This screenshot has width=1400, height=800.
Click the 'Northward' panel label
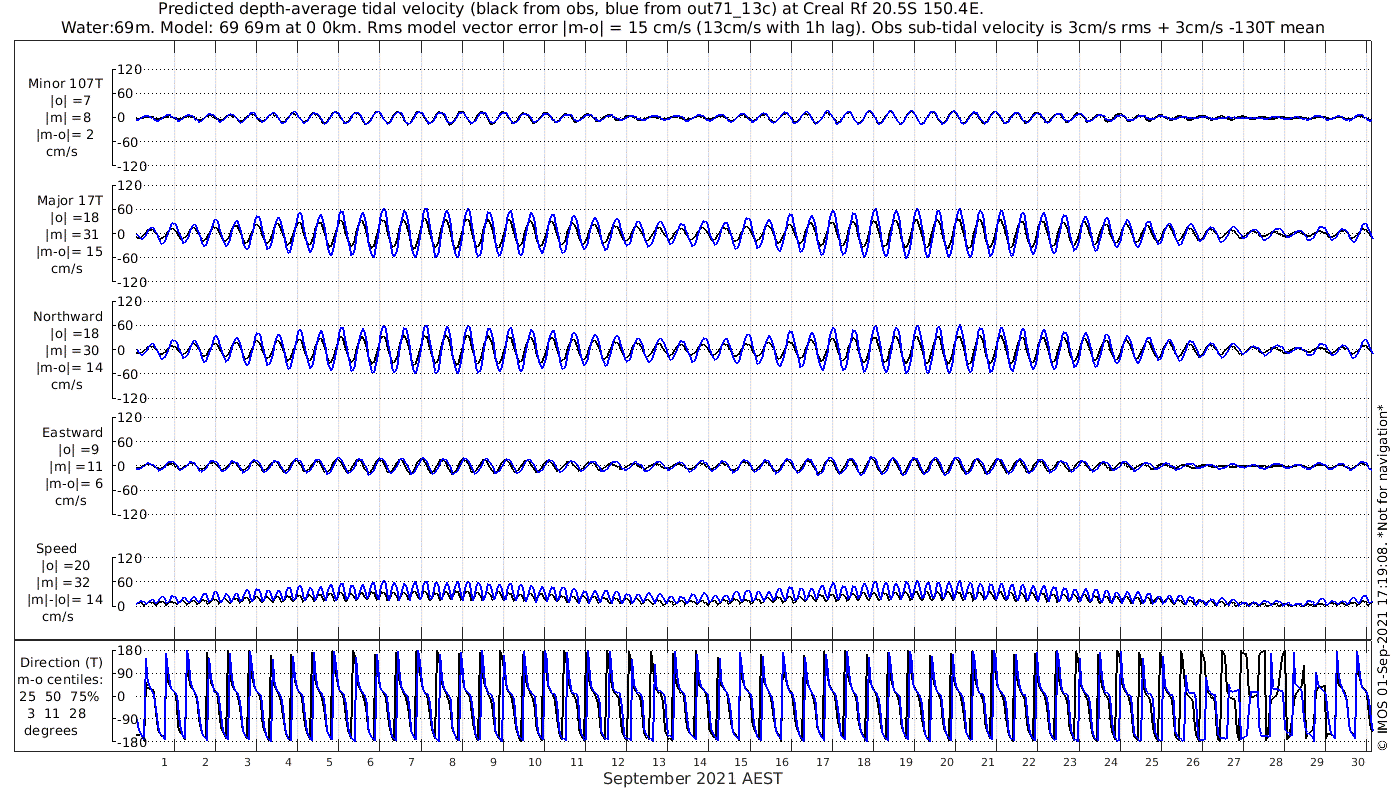pos(68,316)
